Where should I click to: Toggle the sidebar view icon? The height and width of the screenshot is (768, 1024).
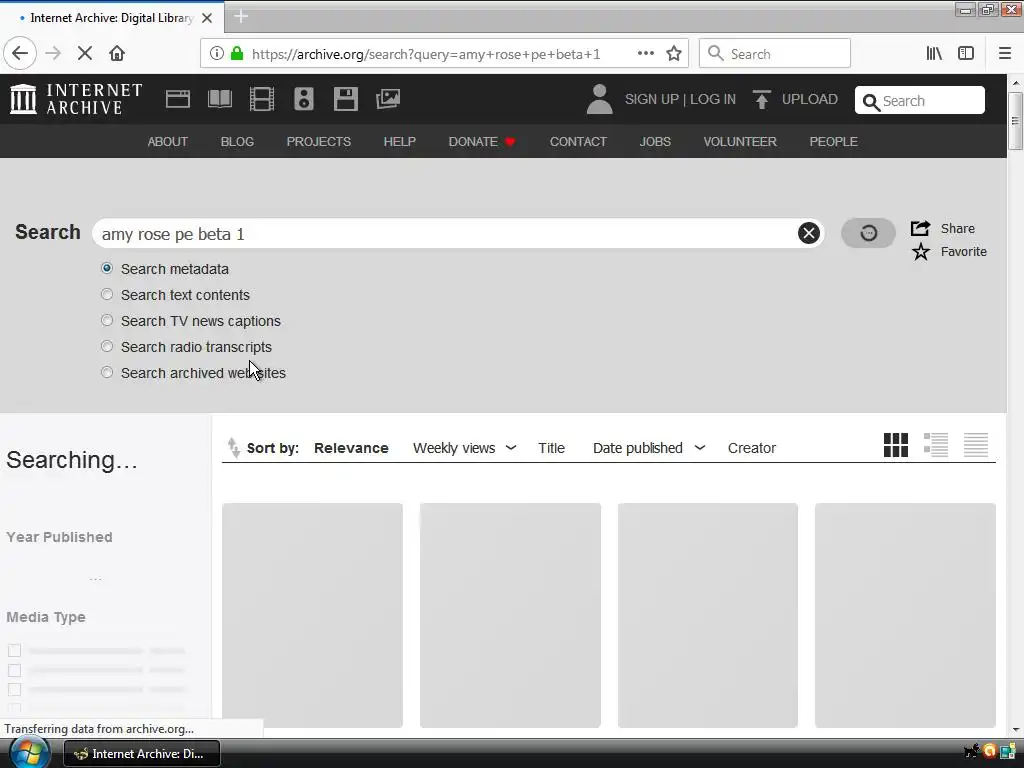[966, 54]
